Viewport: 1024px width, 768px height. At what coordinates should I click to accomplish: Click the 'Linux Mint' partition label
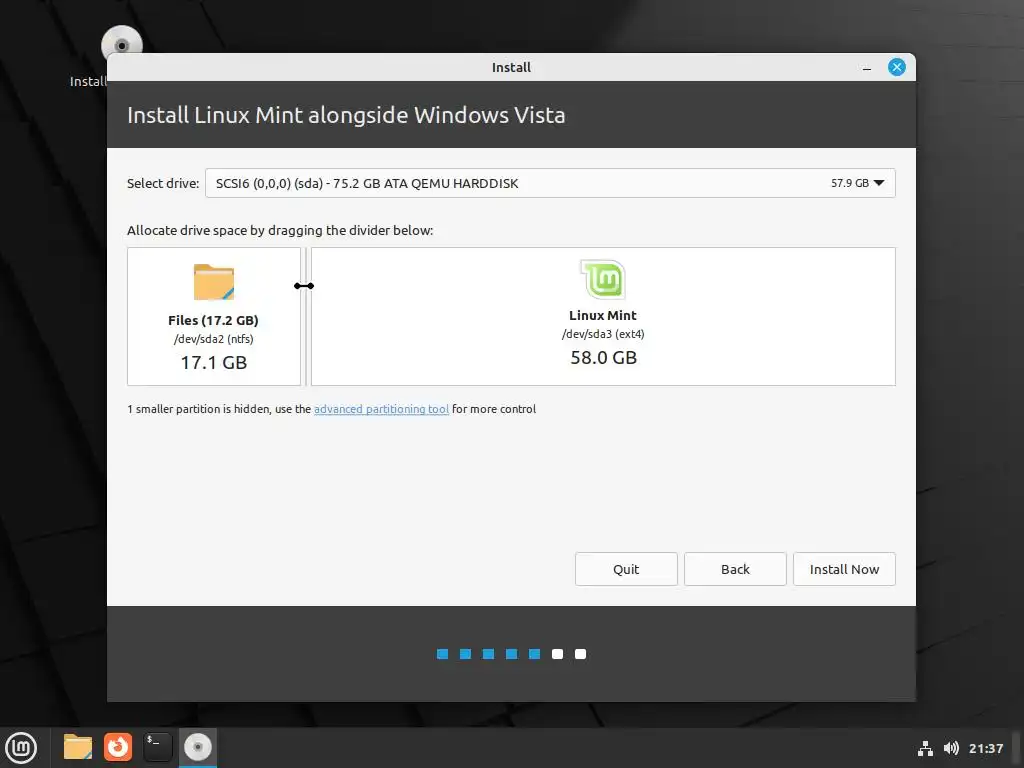tap(603, 315)
